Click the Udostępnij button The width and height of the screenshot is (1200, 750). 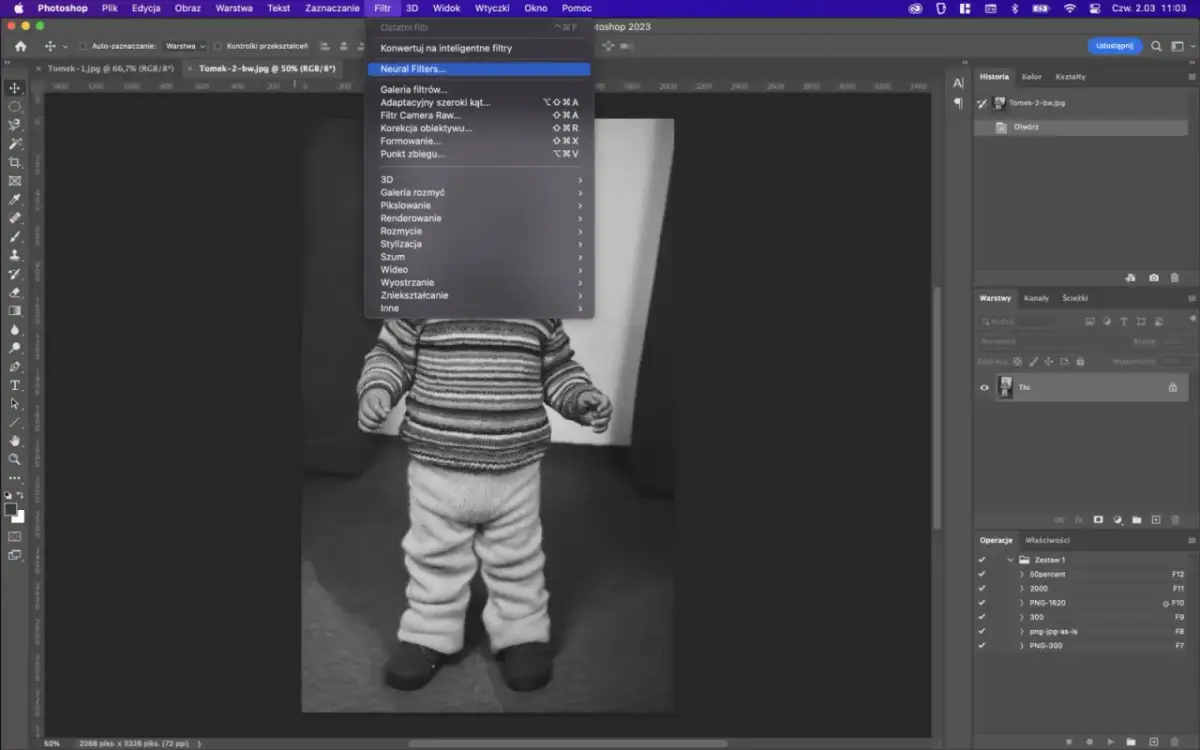tap(1114, 46)
